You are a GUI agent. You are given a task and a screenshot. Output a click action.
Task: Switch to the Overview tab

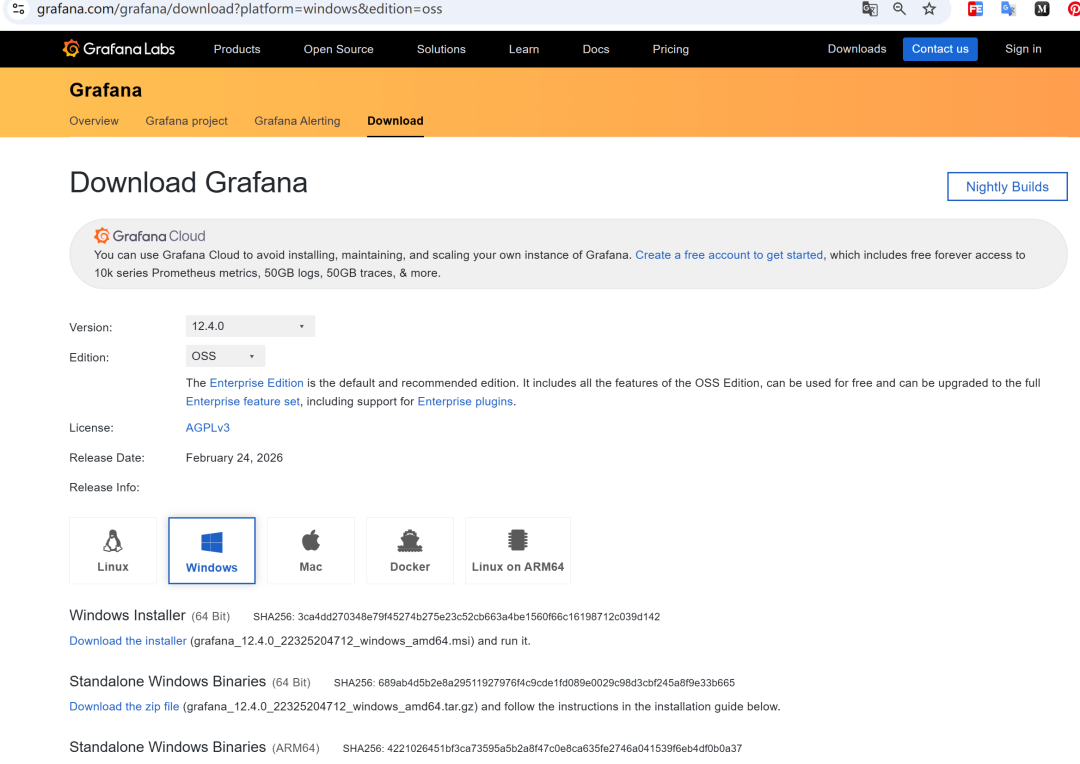coord(94,121)
